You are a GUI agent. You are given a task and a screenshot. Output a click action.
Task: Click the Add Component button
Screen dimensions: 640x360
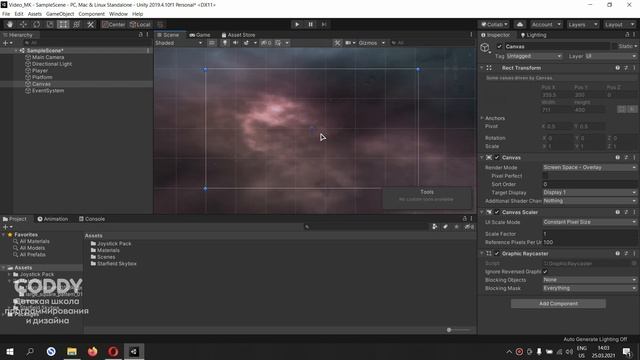point(558,304)
